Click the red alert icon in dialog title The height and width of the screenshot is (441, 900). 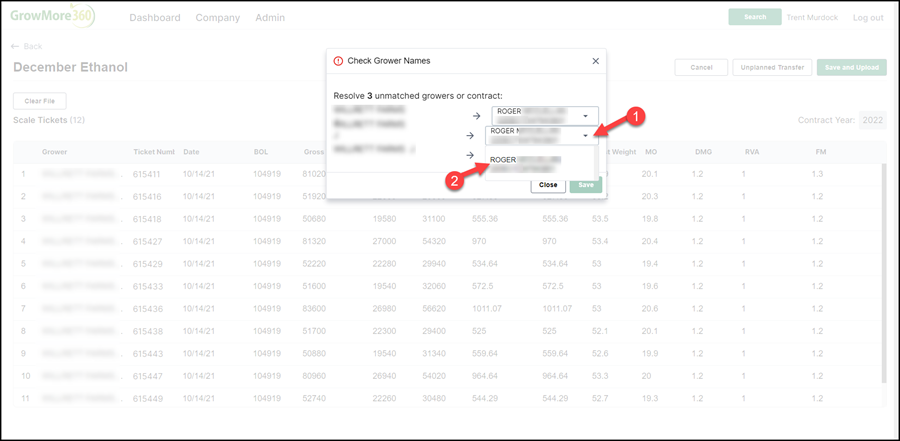click(x=338, y=61)
